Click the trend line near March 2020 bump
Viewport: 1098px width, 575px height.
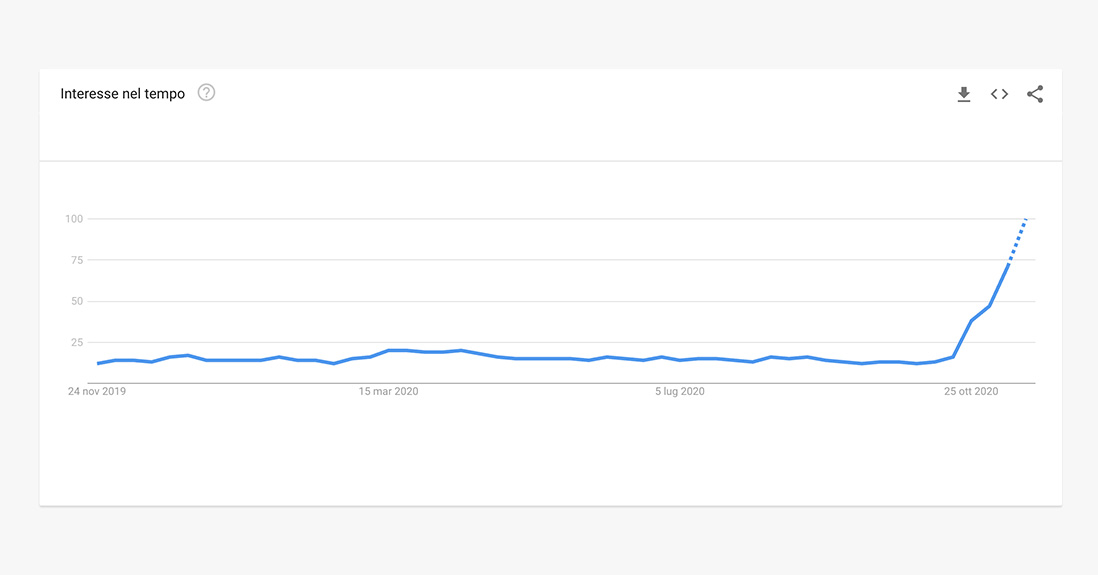click(x=397, y=350)
